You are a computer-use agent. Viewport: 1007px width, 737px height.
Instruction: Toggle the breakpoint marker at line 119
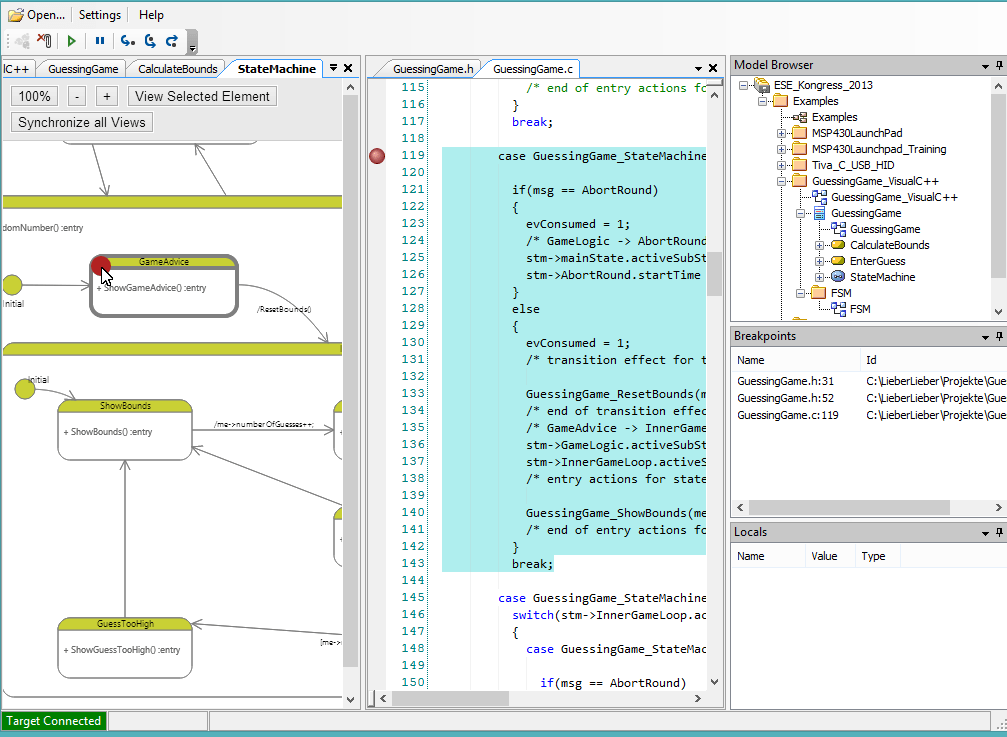tap(377, 156)
